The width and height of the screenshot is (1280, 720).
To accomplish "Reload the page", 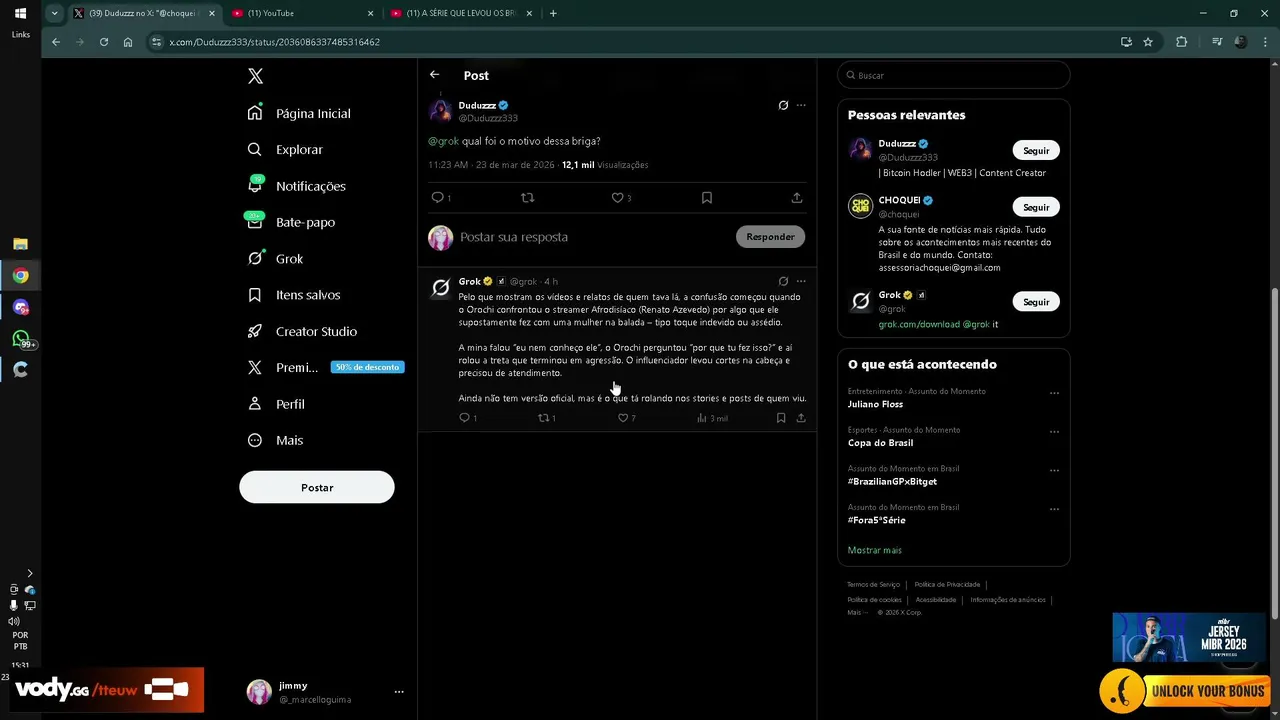I will [104, 42].
